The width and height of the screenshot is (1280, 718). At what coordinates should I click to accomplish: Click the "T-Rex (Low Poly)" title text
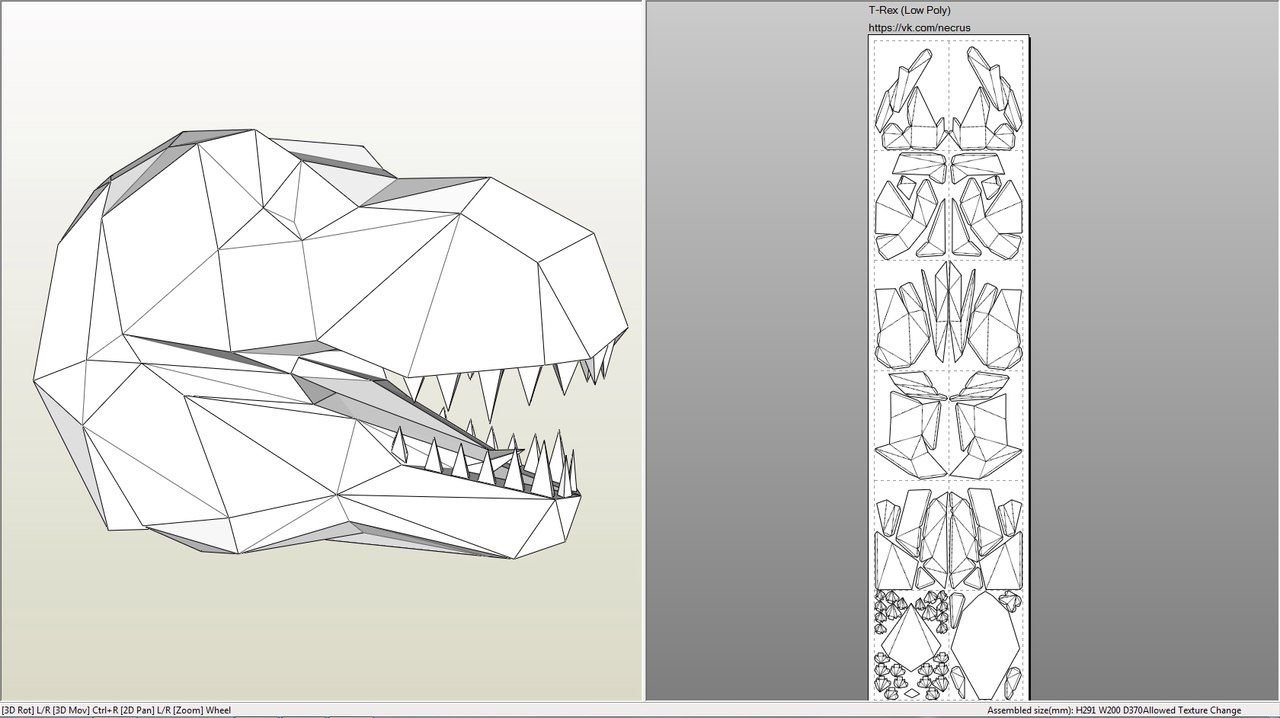pos(909,10)
